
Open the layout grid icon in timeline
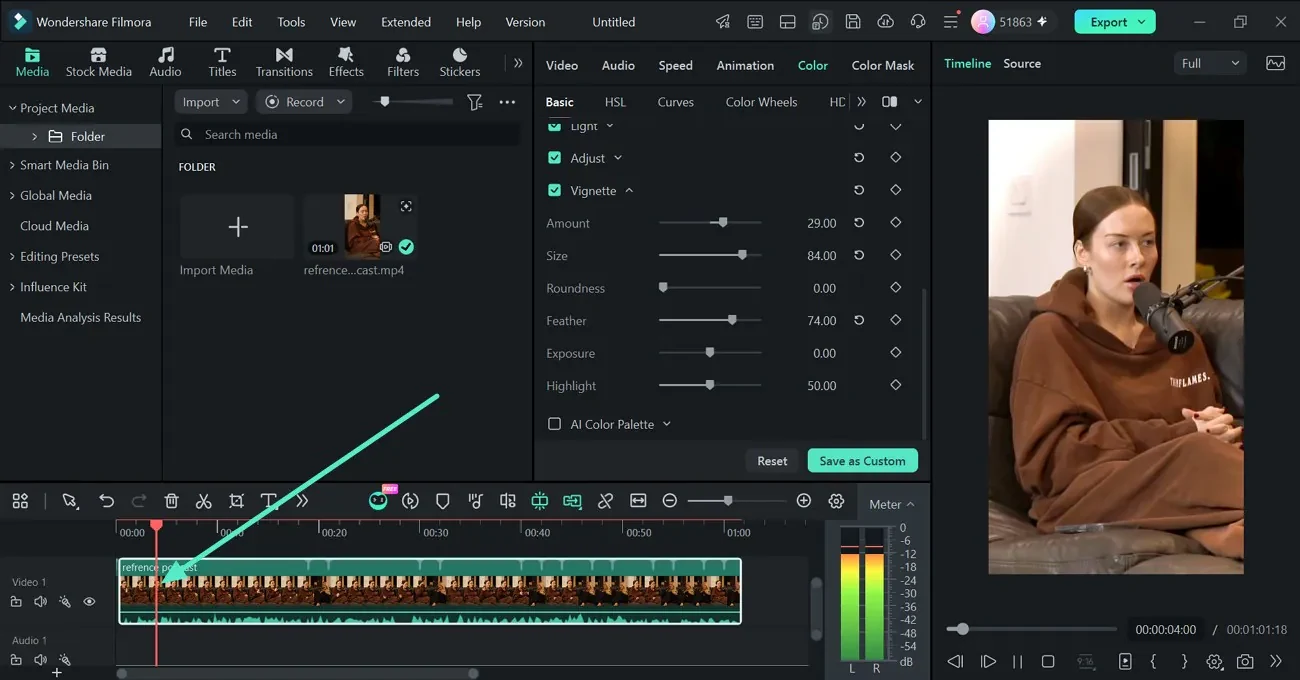click(x=20, y=501)
